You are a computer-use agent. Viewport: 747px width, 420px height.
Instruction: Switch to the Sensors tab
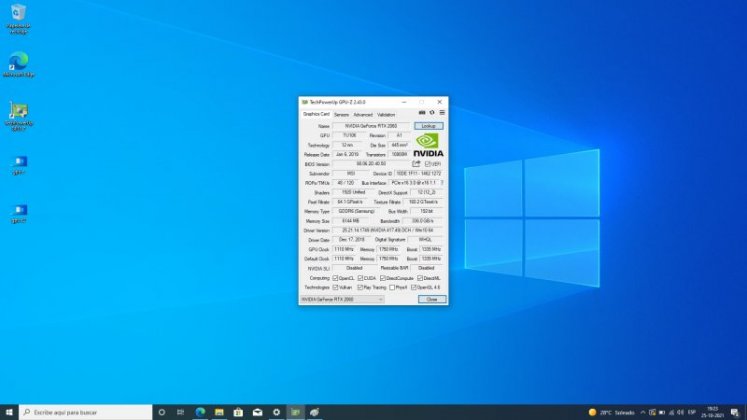pos(341,115)
